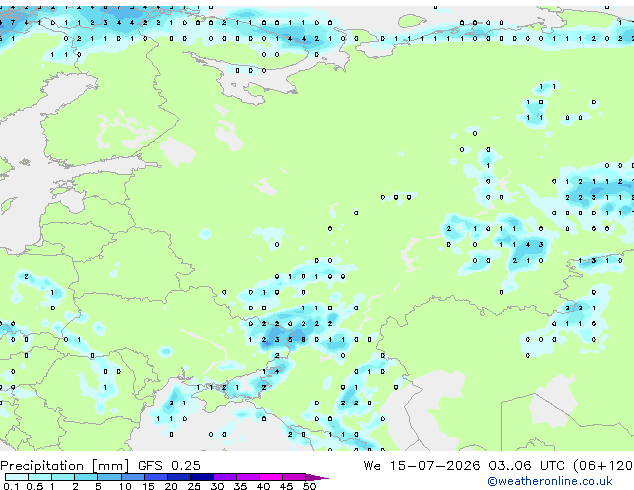This screenshot has height=490, width=634.
Task: Click the '35' legend scale label
Action: tap(240, 486)
